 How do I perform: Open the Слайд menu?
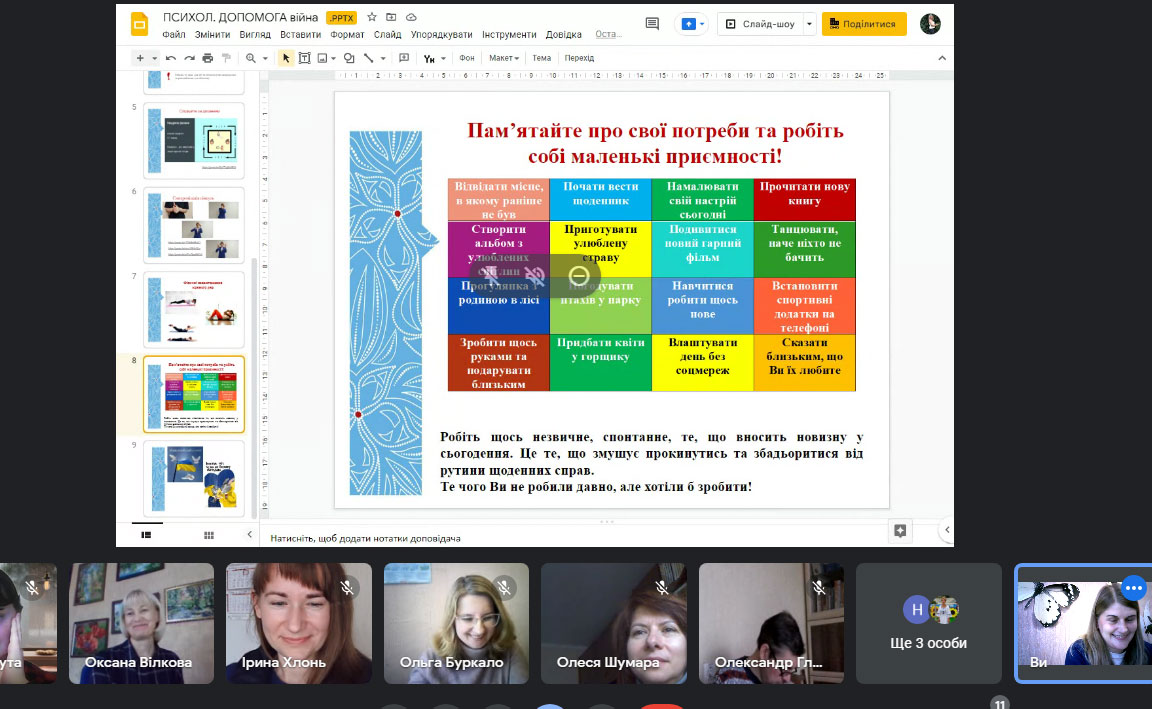tap(387, 35)
